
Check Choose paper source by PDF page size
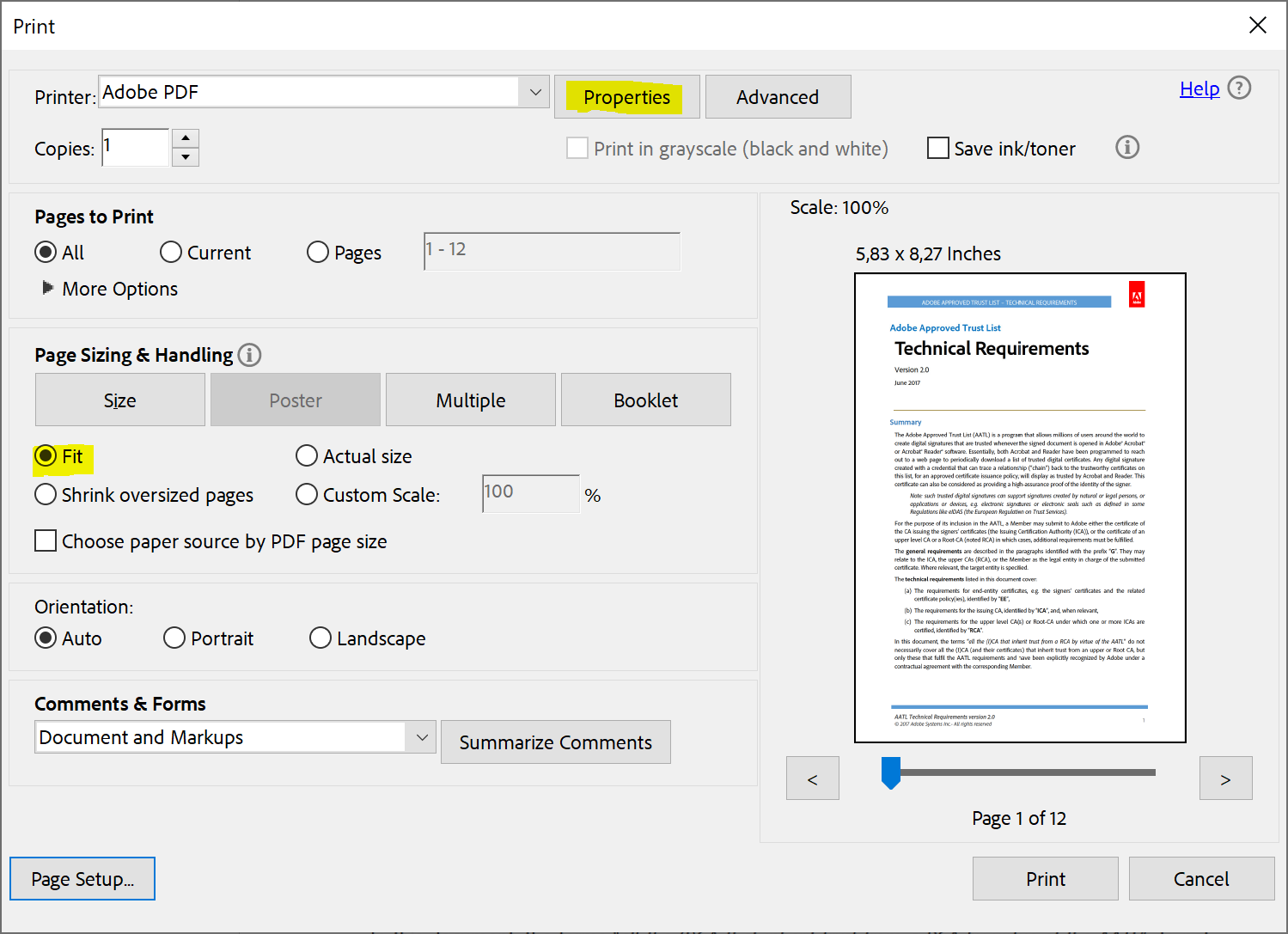(x=46, y=540)
